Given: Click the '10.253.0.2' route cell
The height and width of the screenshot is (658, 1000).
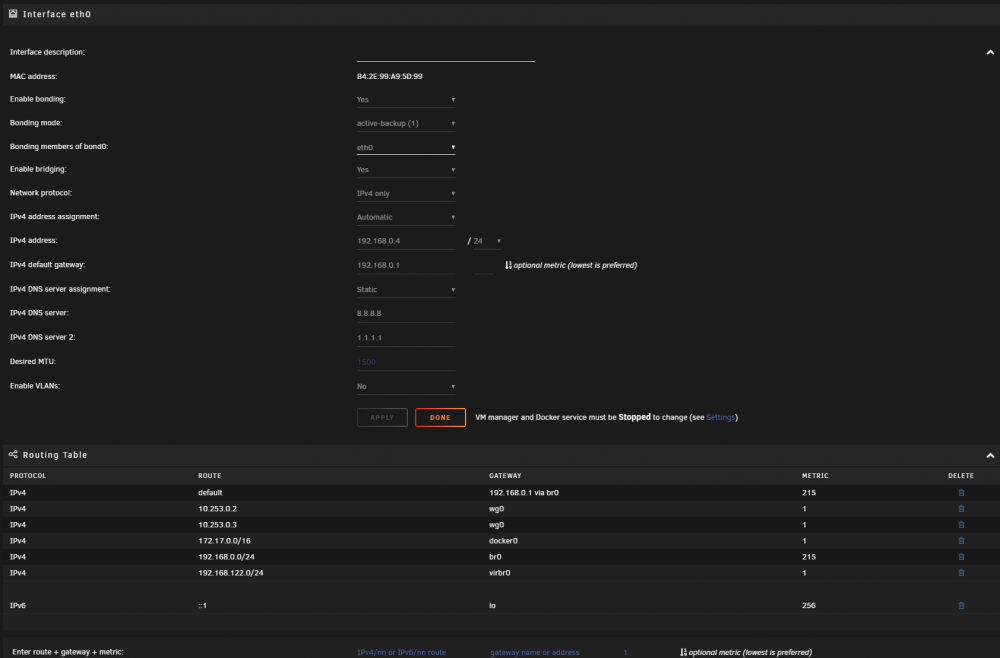Looking at the screenshot, I should [x=217, y=509].
